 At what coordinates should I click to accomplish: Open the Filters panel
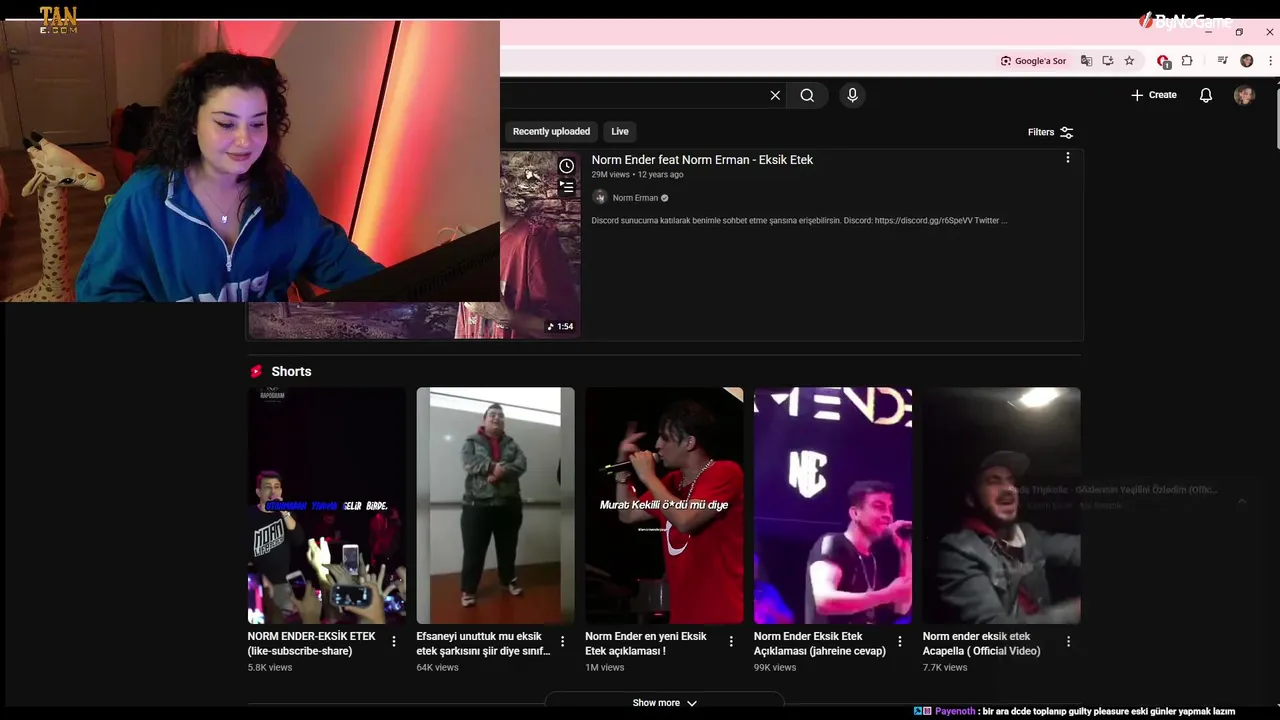tap(1050, 132)
